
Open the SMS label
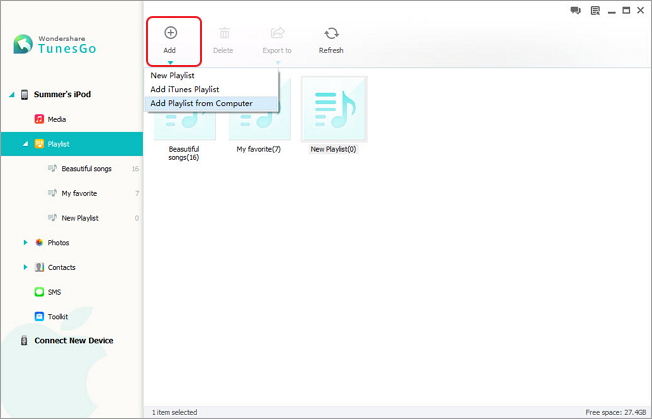(54, 292)
